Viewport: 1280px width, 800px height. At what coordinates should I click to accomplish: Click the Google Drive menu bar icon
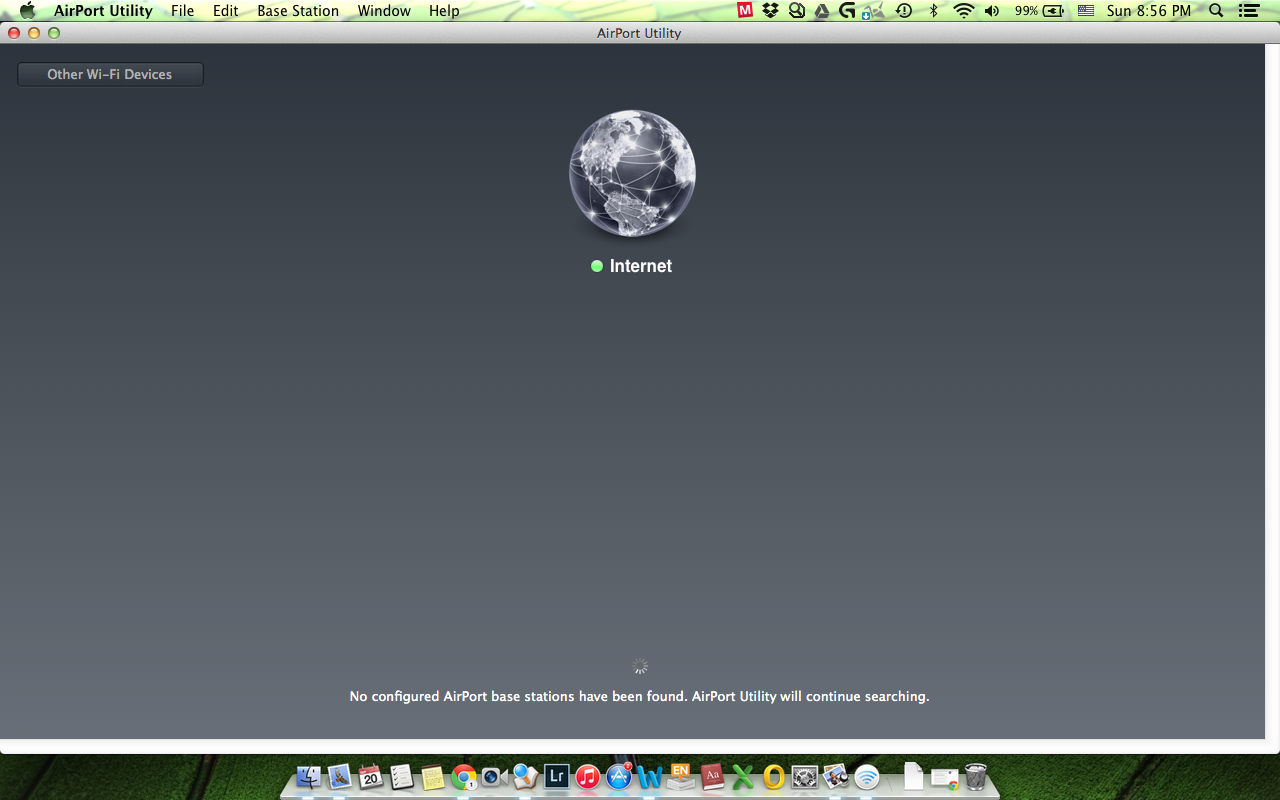click(822, 11)
